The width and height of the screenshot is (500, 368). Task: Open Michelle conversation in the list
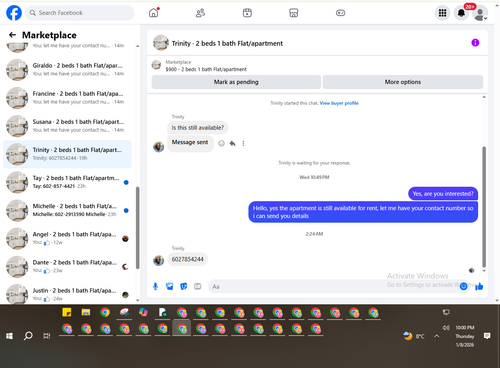[67, 210]
